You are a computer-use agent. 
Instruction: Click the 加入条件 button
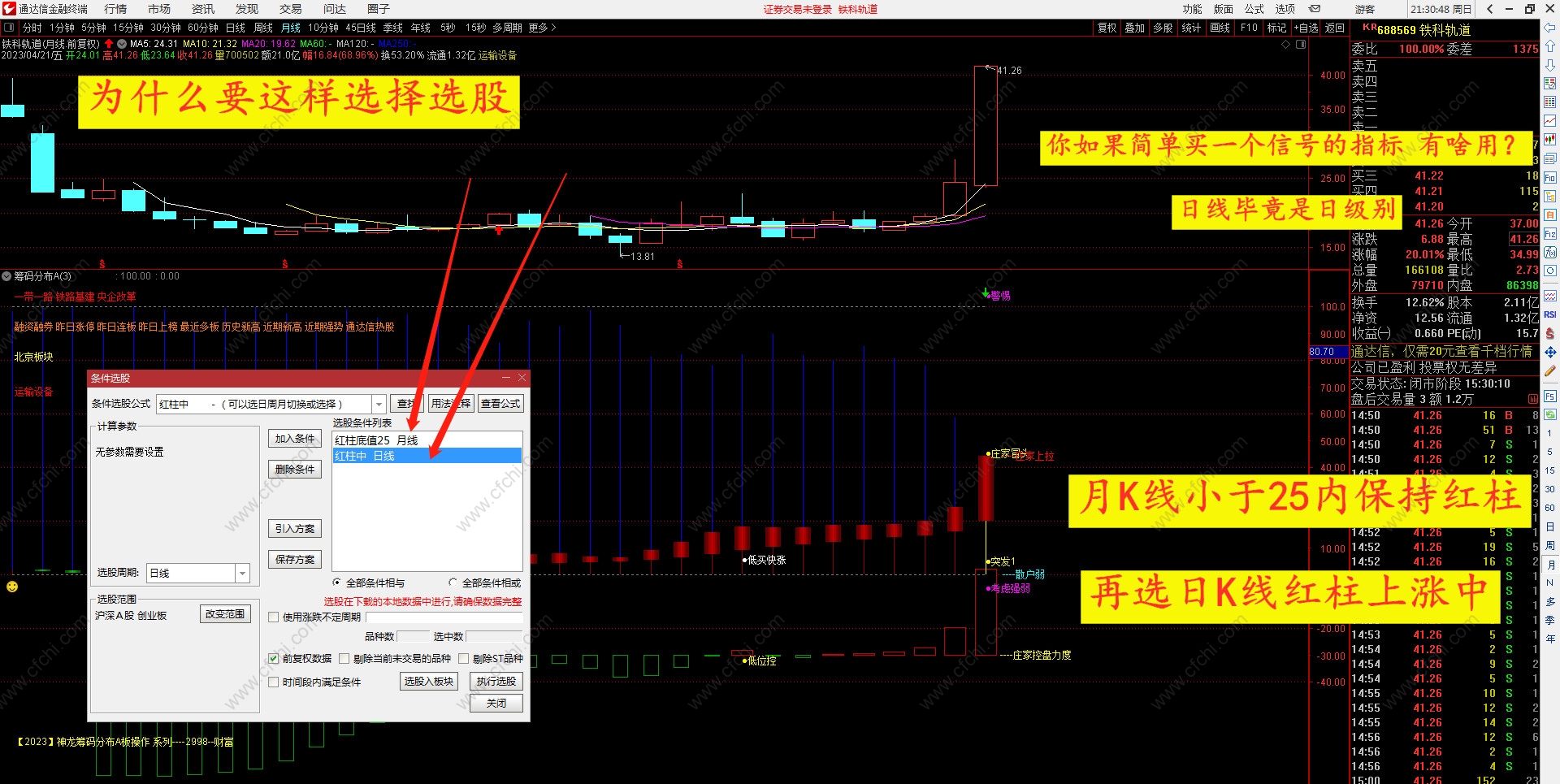pos(295,439)
